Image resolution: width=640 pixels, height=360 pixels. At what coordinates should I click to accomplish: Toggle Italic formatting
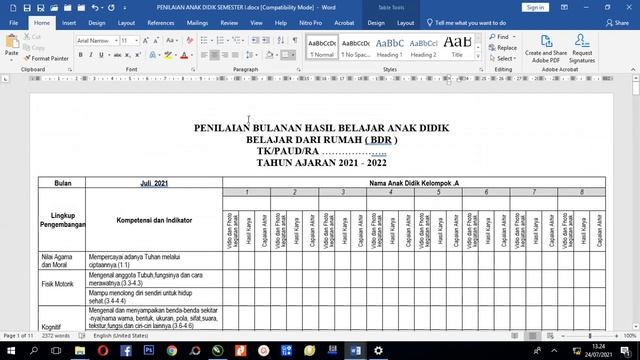pos(91,55)
